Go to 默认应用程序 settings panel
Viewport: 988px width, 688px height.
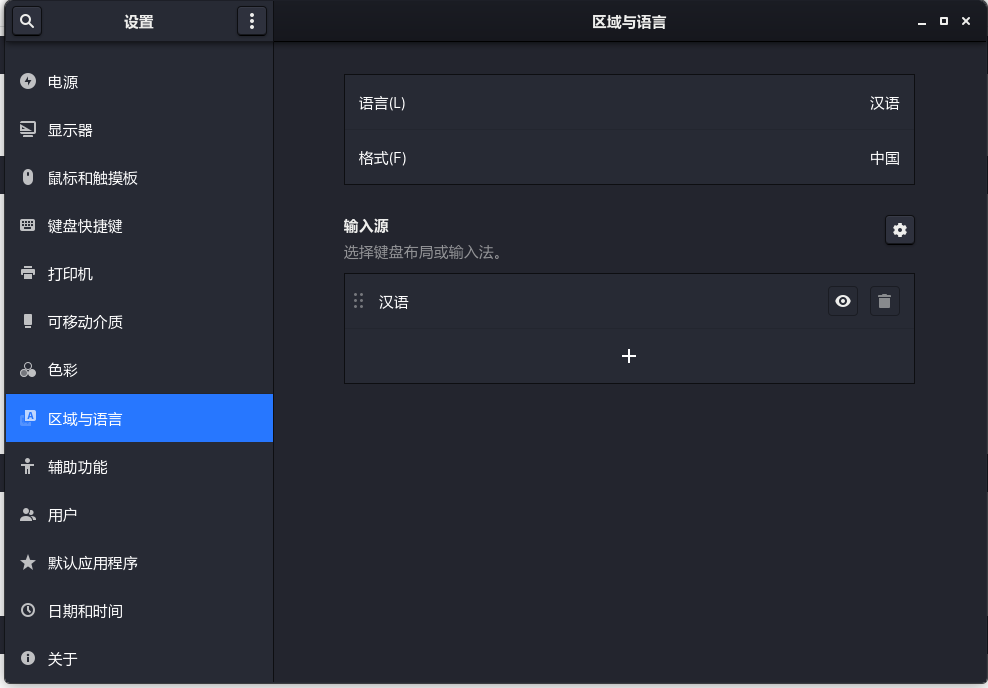point(139,563)
